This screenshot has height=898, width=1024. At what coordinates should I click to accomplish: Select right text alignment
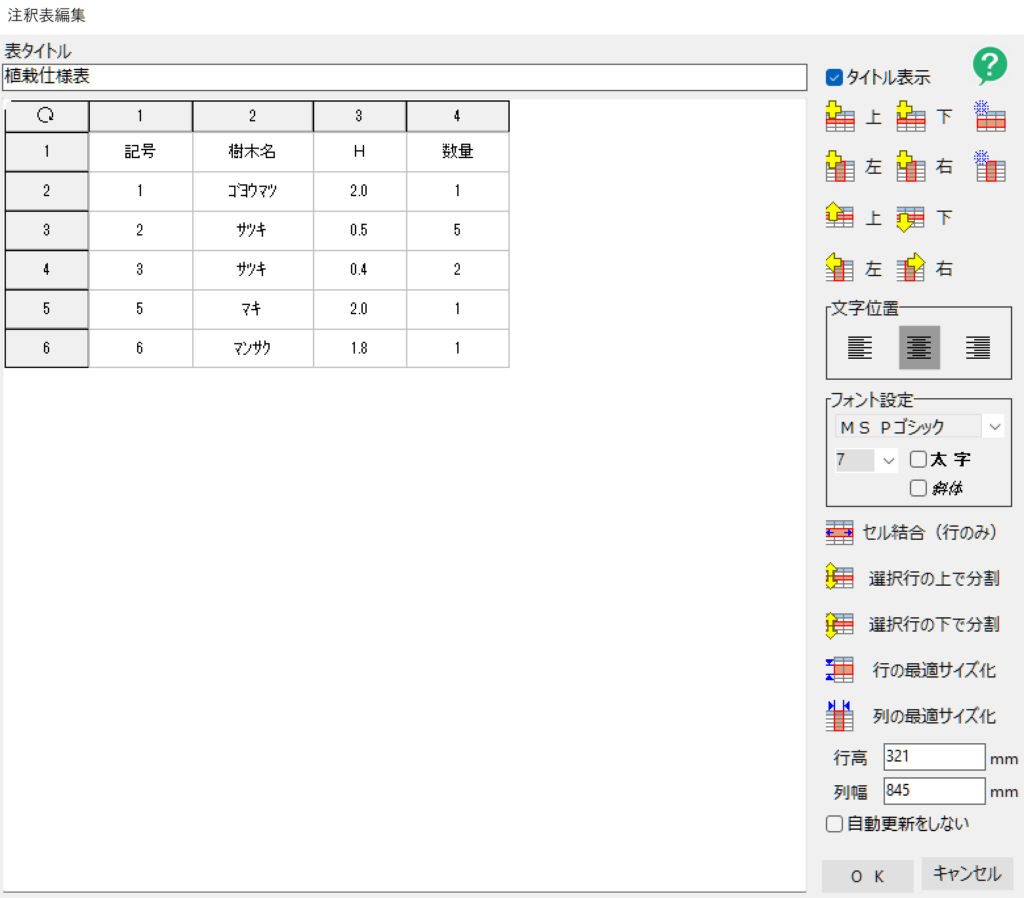pyautogui.click(x=977, y=348)
